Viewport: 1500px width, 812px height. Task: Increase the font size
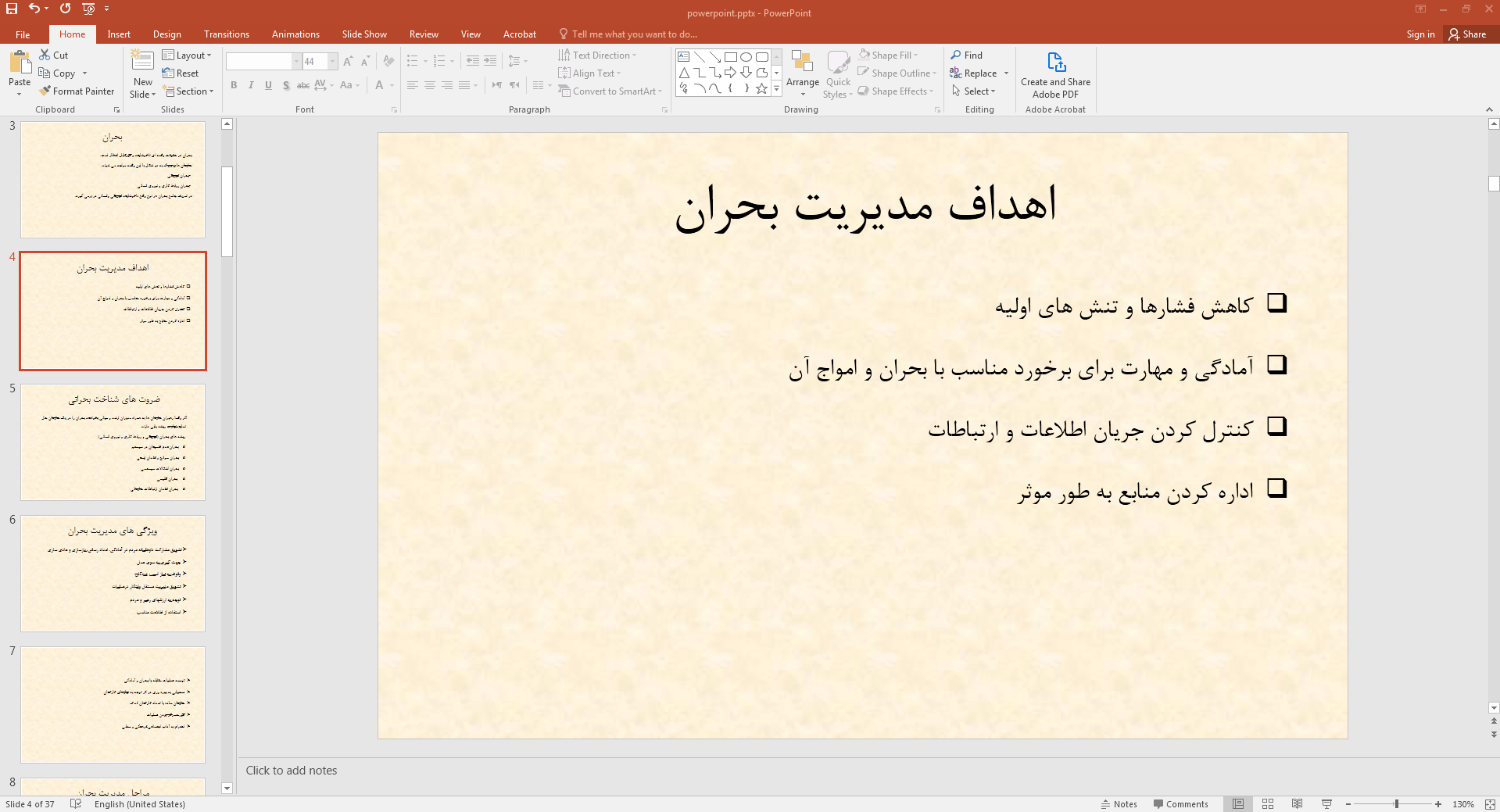[x=348, y=61]
